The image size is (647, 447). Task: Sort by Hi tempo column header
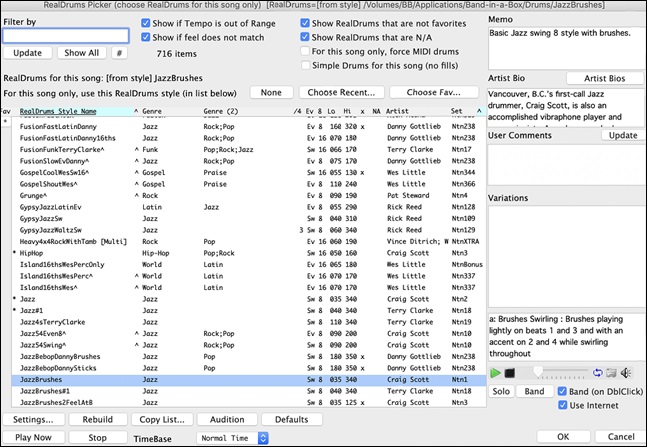click(347, 111)
